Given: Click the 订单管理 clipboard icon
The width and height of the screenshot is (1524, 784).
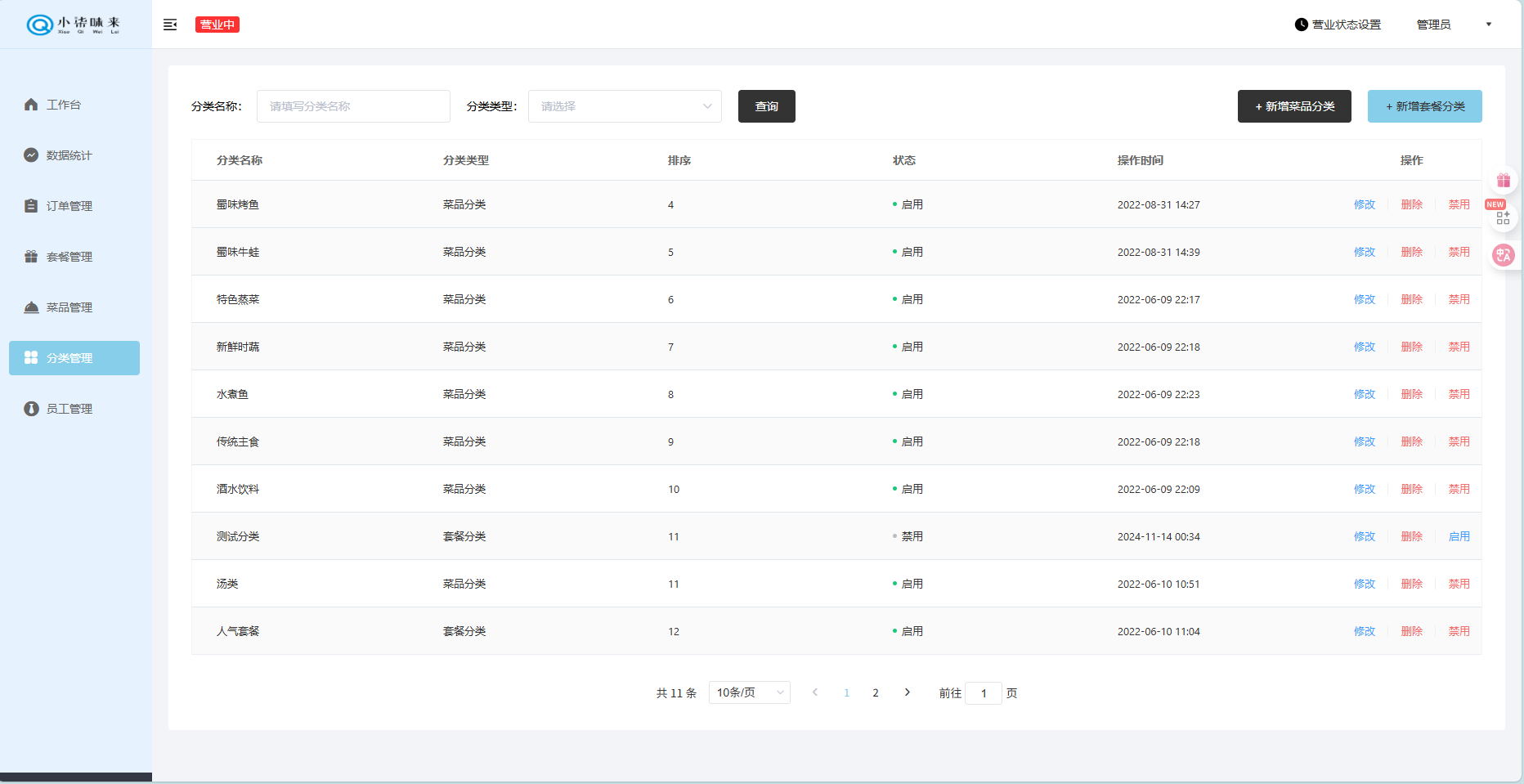Looking at the screenshot, I should click(x=31, y=206).
